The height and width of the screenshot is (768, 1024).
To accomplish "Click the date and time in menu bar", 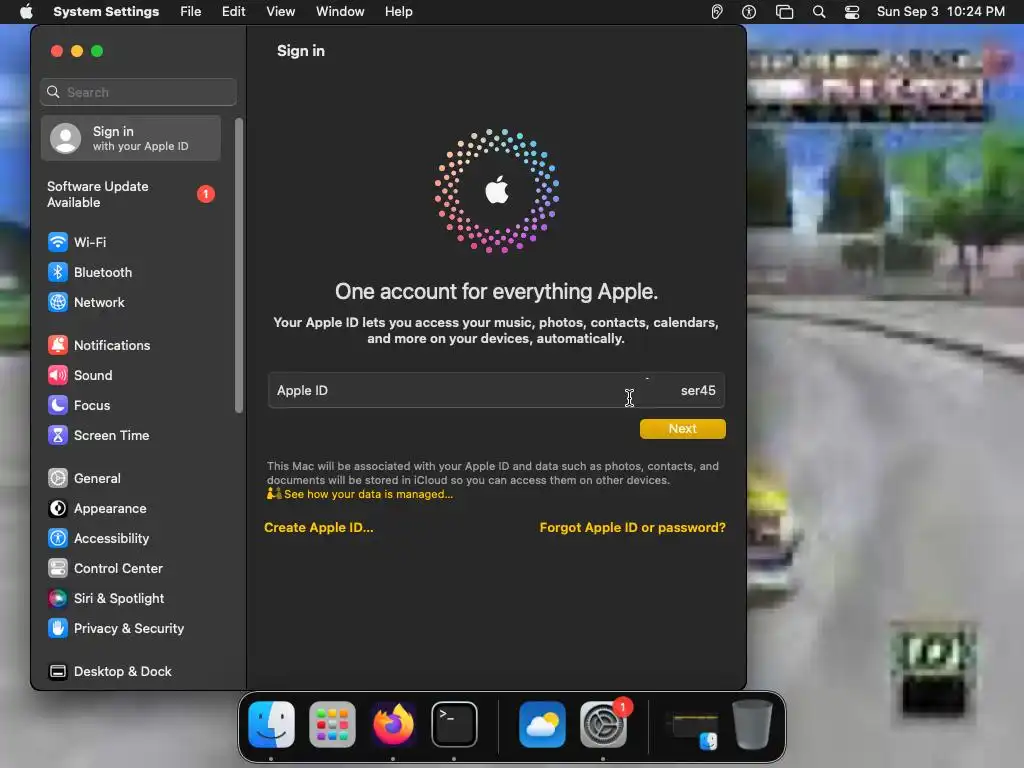I will 940,12.
